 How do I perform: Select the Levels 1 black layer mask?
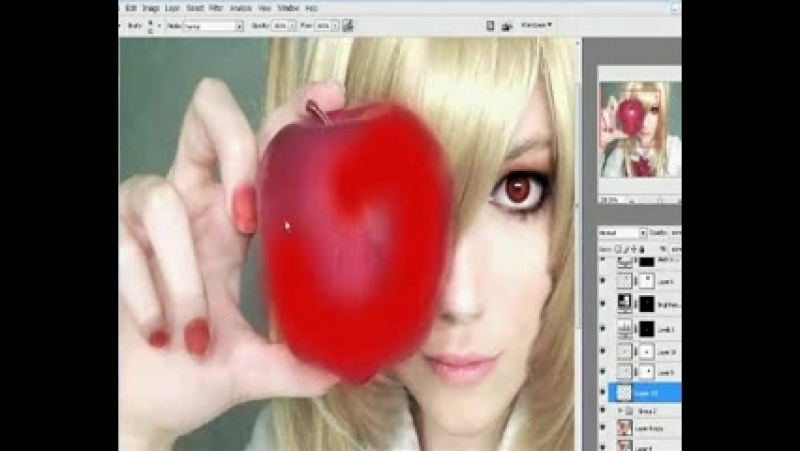[646, 329]
